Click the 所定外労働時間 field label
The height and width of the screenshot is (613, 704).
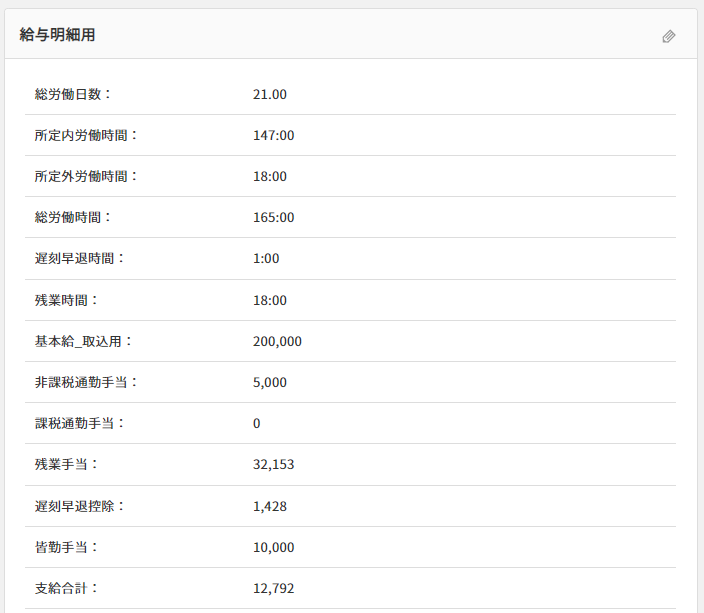(86, 176)
